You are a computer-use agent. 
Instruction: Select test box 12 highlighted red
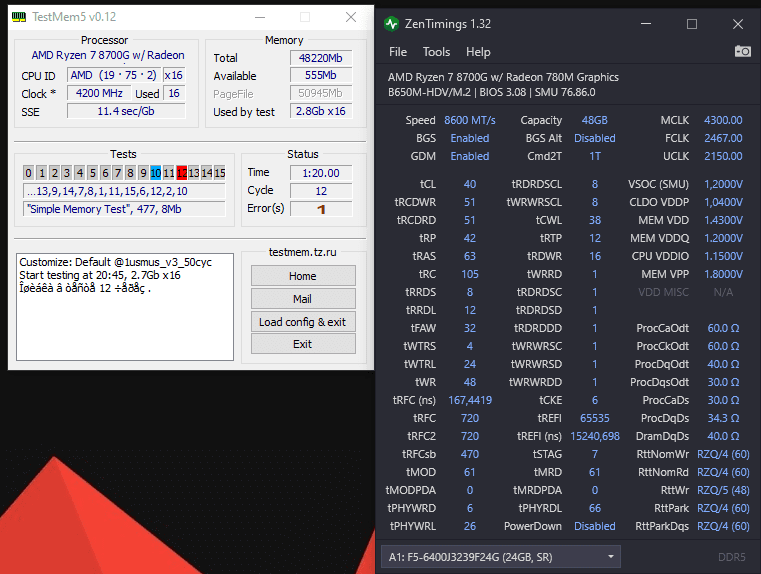tap(182, 173)
